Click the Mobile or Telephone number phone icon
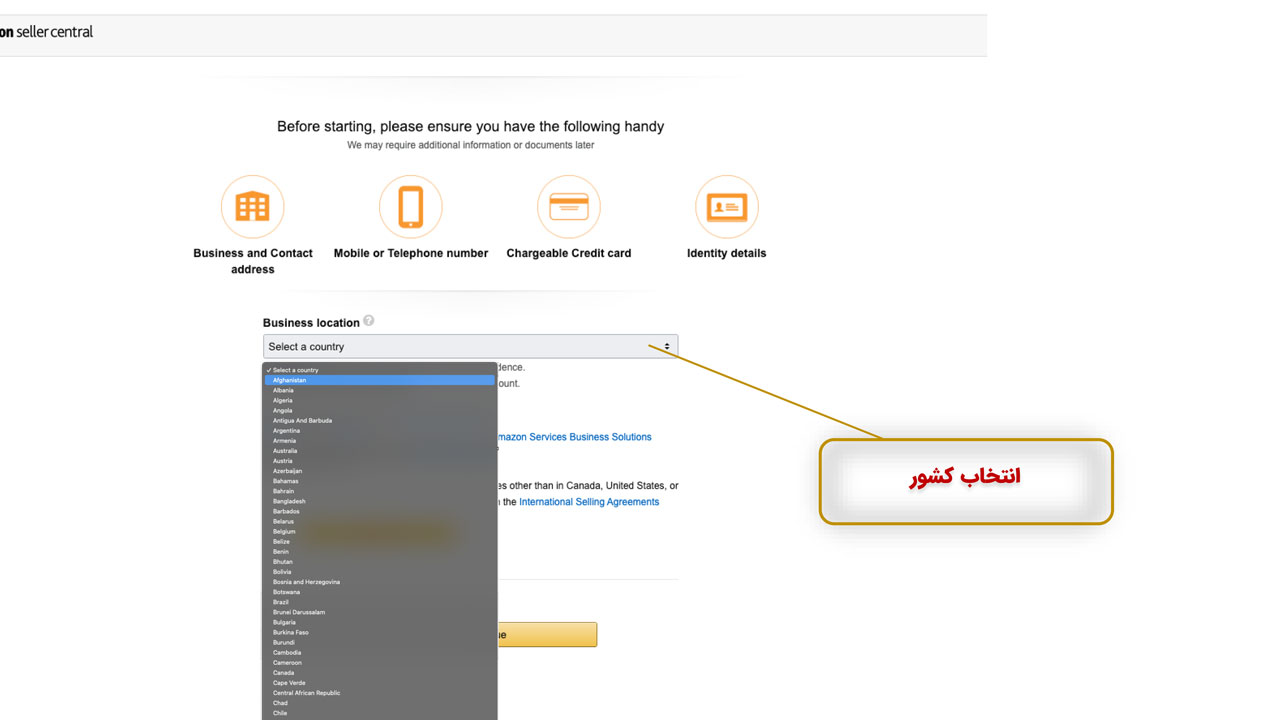The image size is (1280, 720). pos(410,207)
